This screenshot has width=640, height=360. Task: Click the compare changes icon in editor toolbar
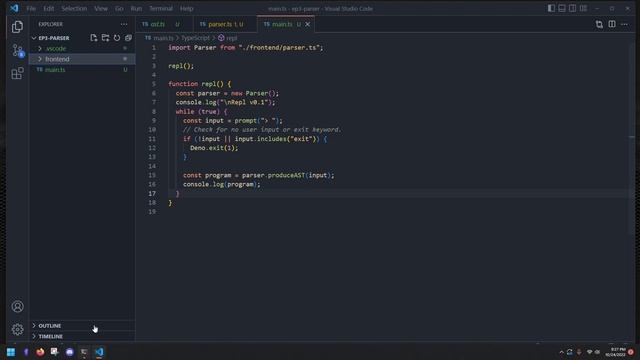point(599,24)
